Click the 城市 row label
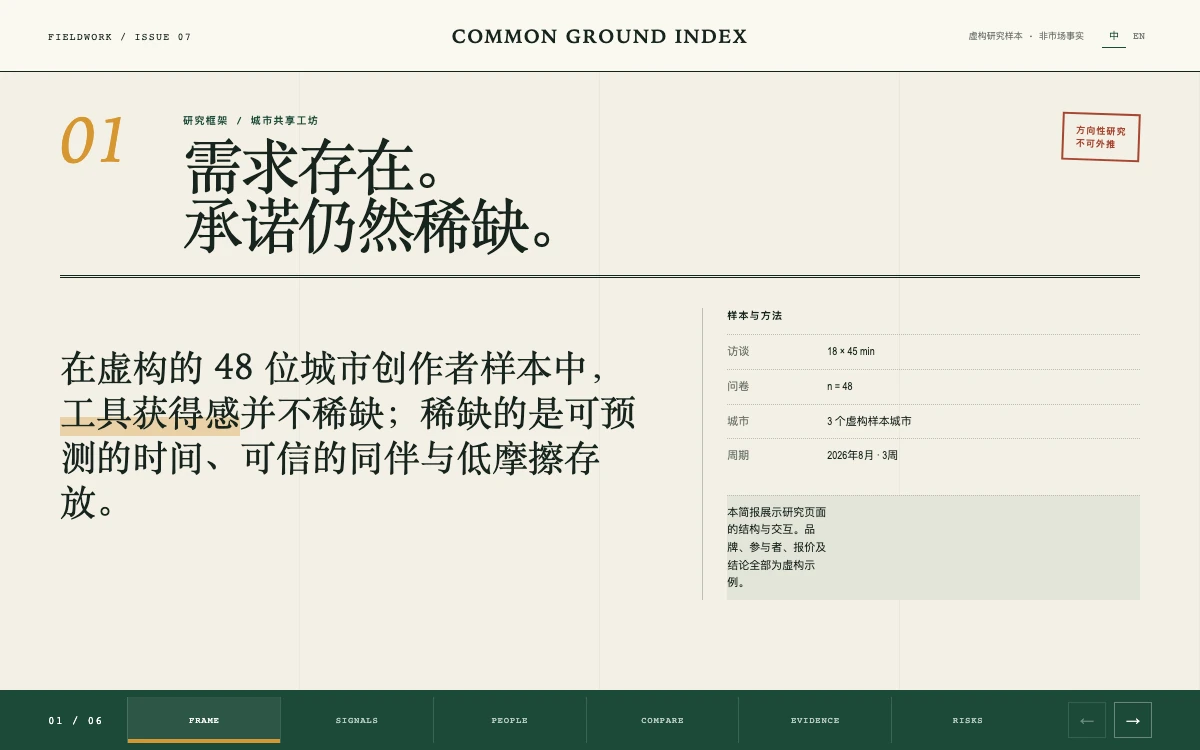Screen dimensions: 1200x750 point(738,421)
